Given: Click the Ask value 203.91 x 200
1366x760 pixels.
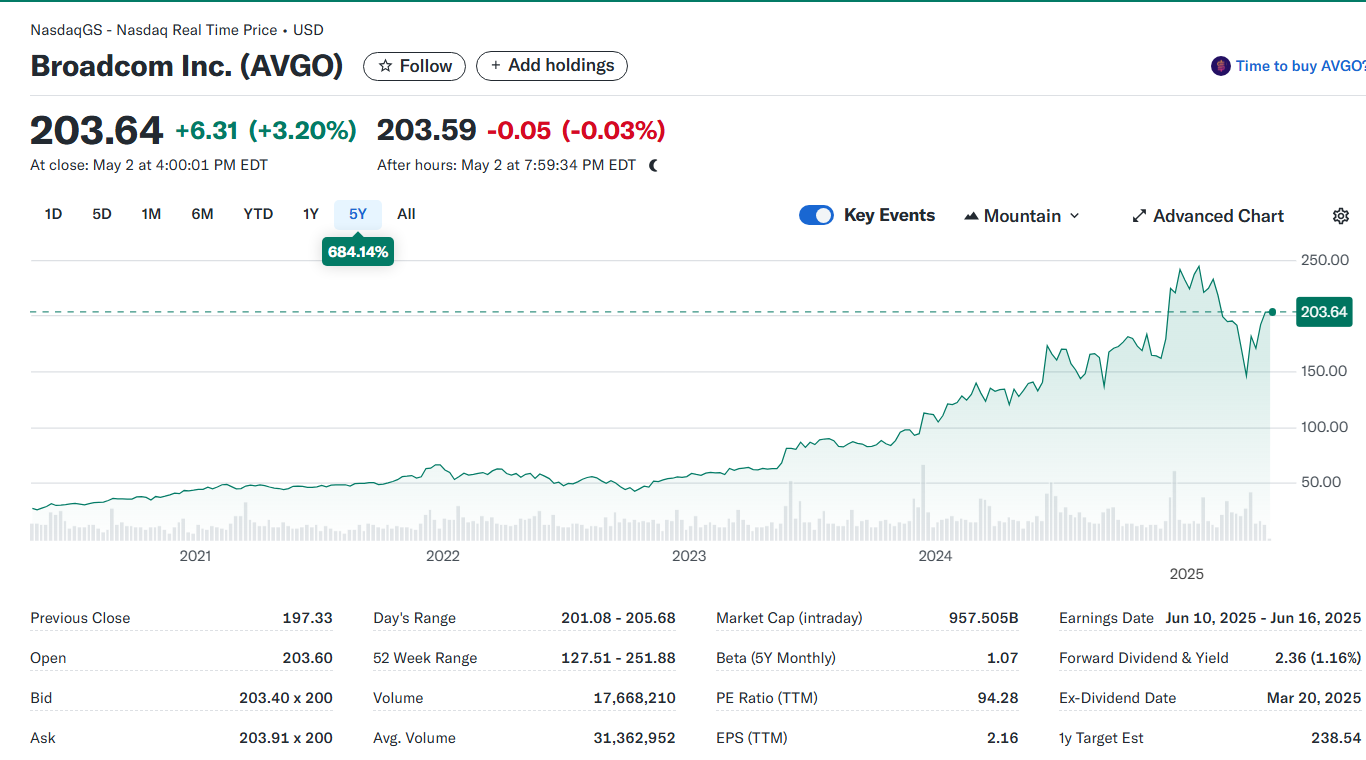Looking at the screenshot, I should 286,738.
